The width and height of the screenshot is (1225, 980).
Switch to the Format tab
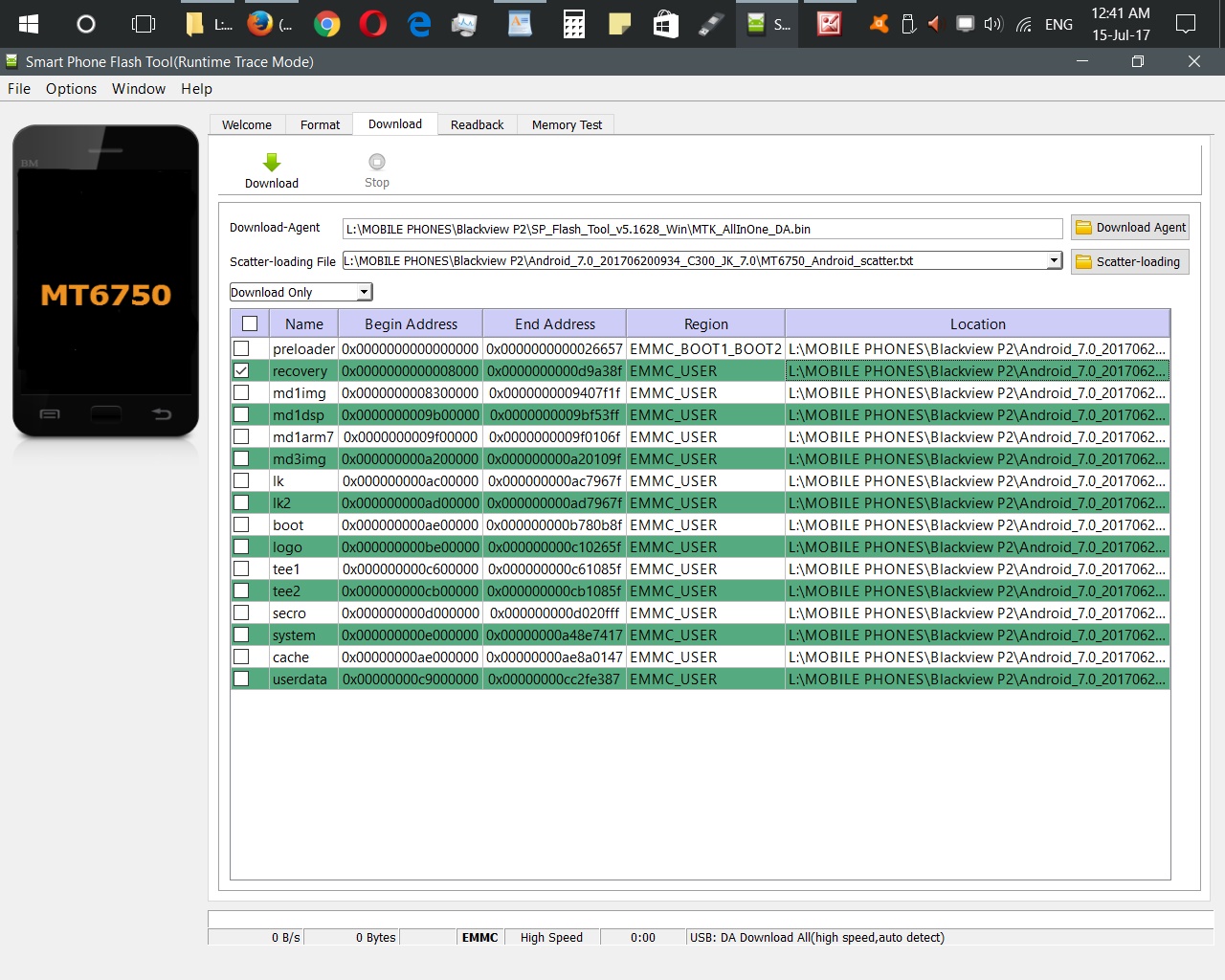click(x=320, y=125)
